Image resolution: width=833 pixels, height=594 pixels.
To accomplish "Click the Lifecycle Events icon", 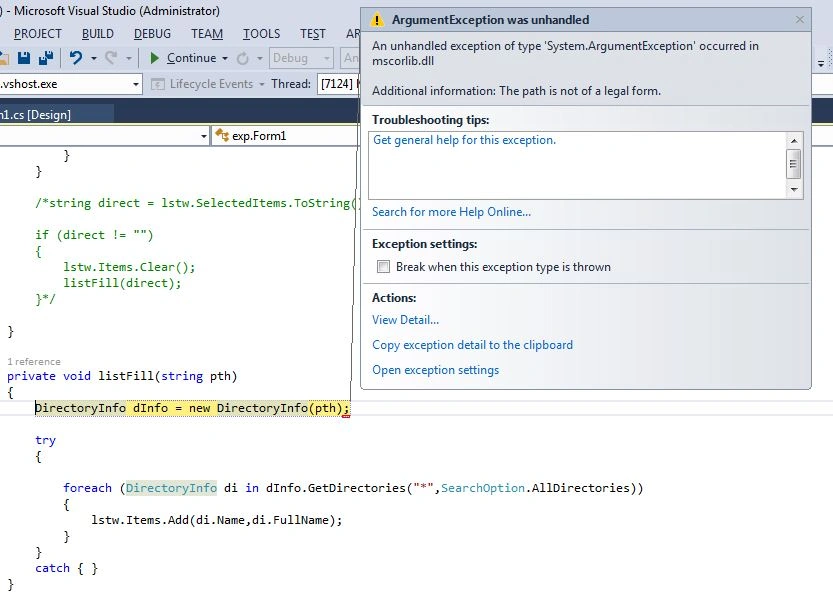I will tap(157, 84).
